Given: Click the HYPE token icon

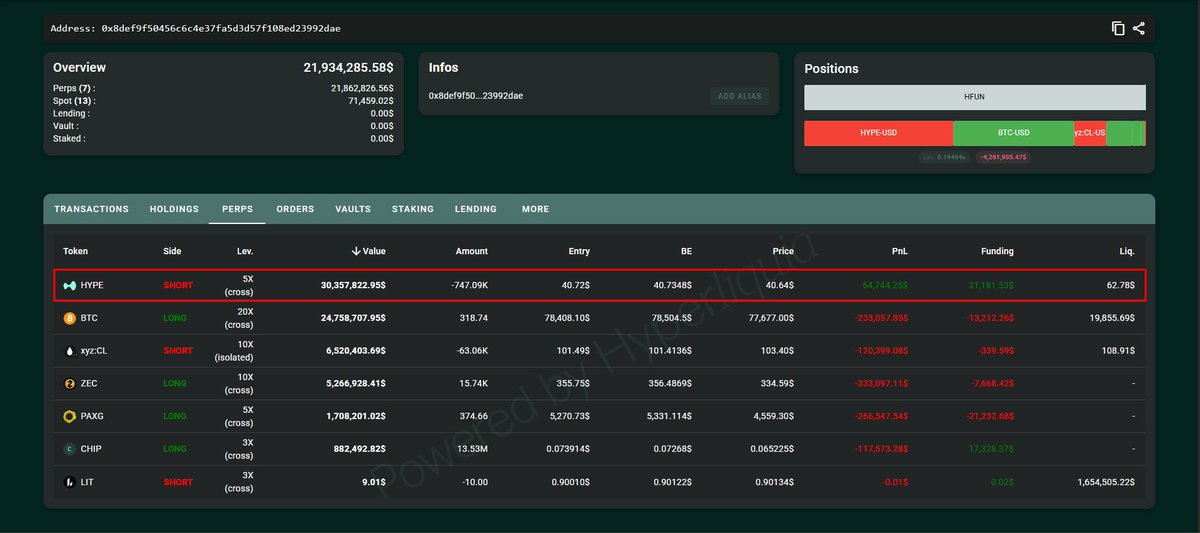Looking at the screenshot, I should pos(70,285).
